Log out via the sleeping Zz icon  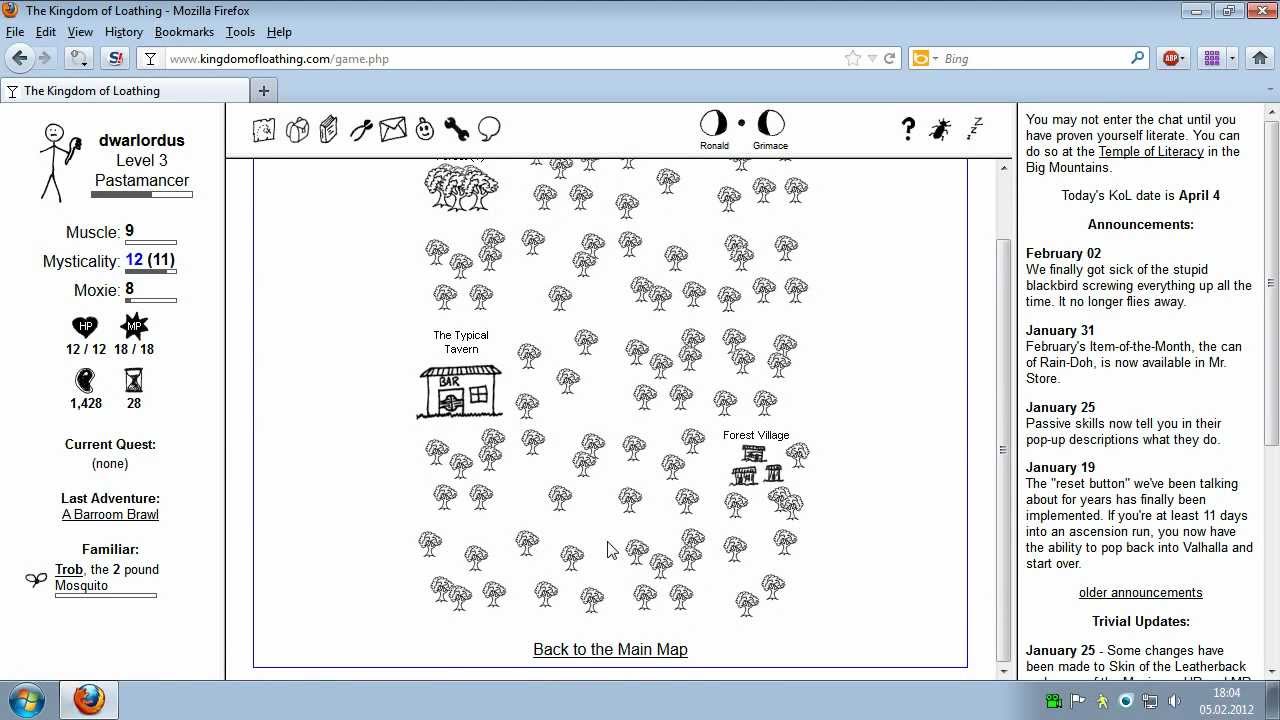click(x=975, y=127)
